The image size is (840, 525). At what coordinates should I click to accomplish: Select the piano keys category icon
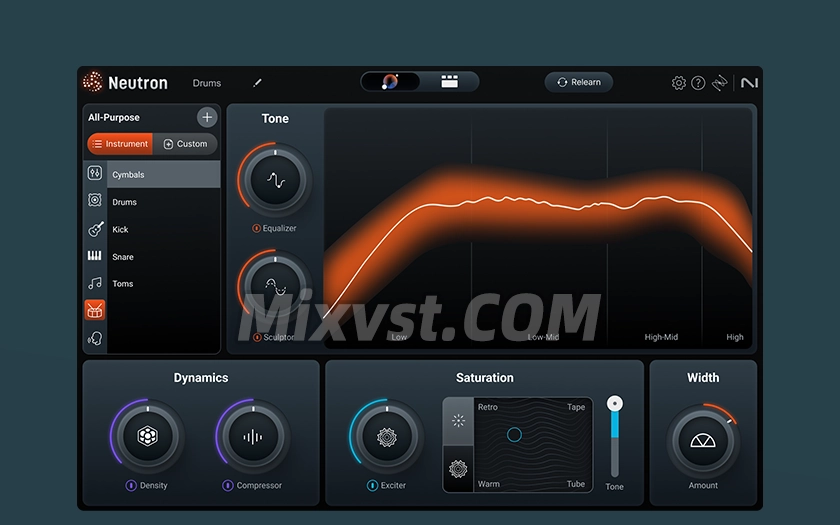pos(95,256)
